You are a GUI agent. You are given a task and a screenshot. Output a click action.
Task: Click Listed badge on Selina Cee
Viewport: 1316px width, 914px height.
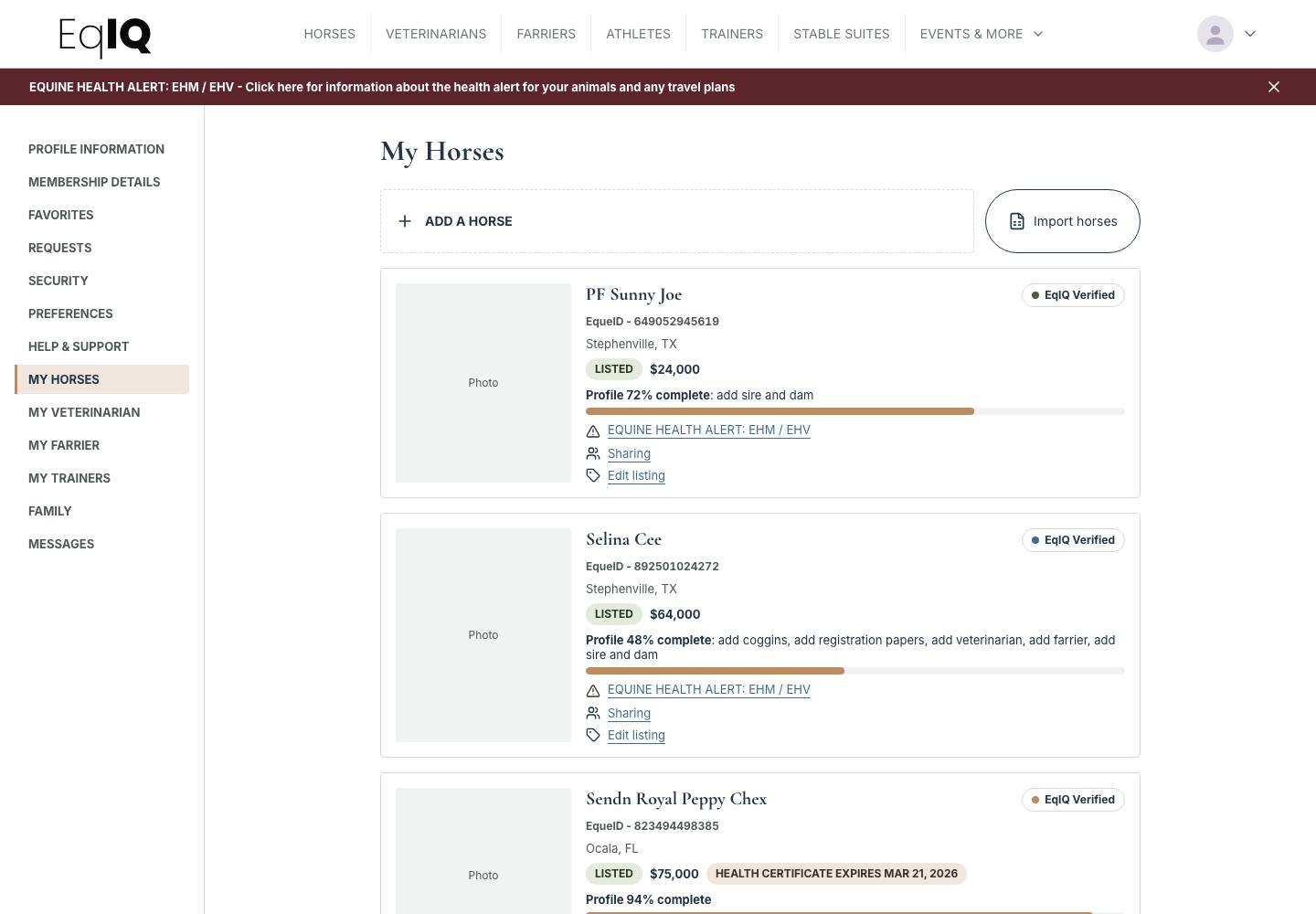pos(614,614)
